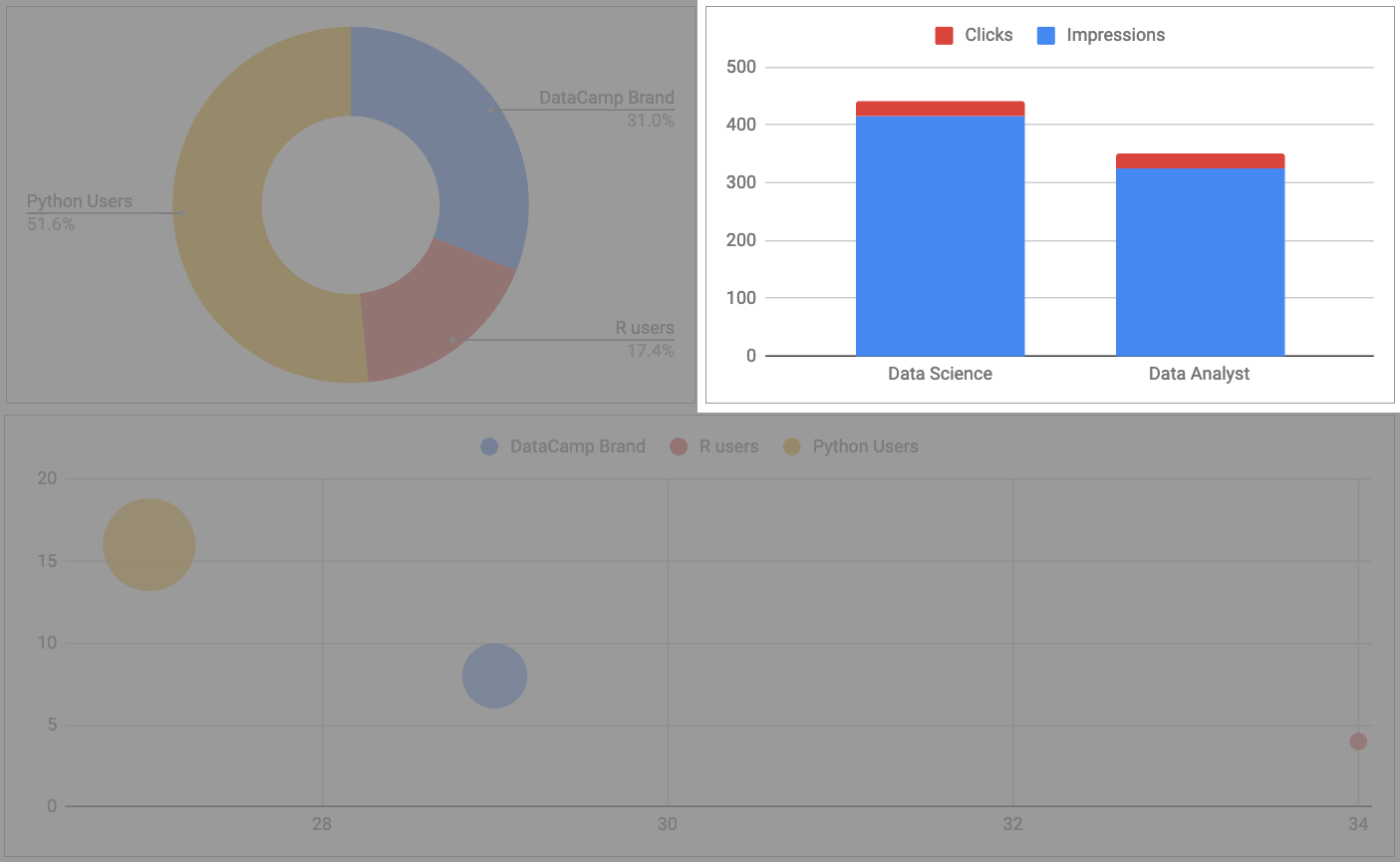
Task: Click the DataCamp Brand bubble legend dot
Action: pos(489,446)
